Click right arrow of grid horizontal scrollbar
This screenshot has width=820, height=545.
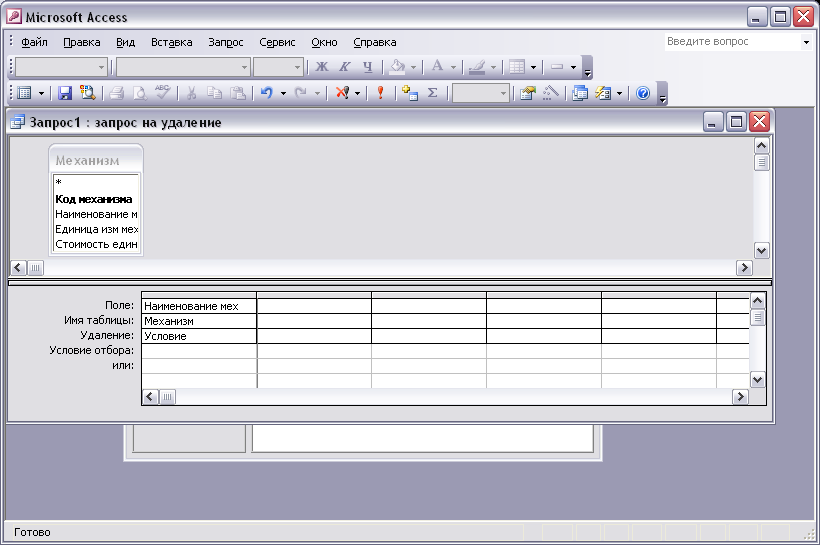tap(740, 396)
